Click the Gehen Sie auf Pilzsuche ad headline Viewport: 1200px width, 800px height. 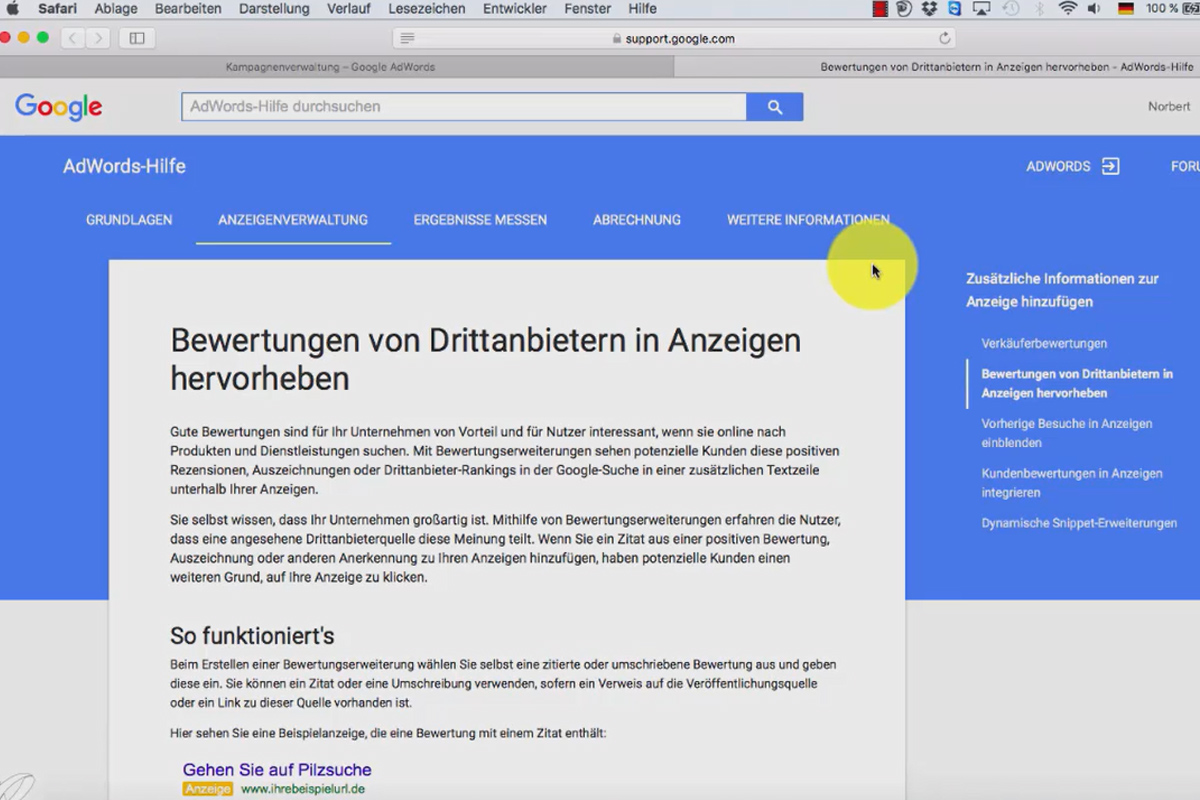(x=277, y=770)
